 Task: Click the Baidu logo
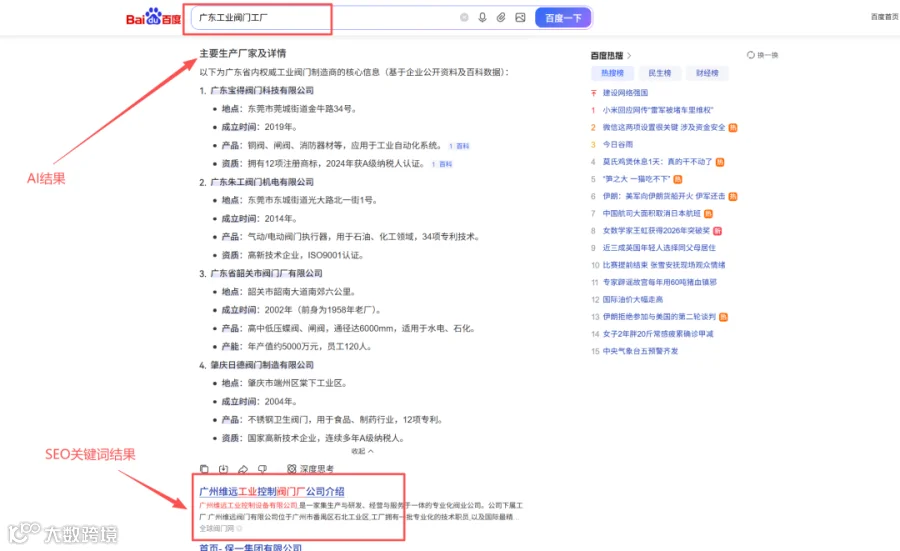(x=153, y=17)
